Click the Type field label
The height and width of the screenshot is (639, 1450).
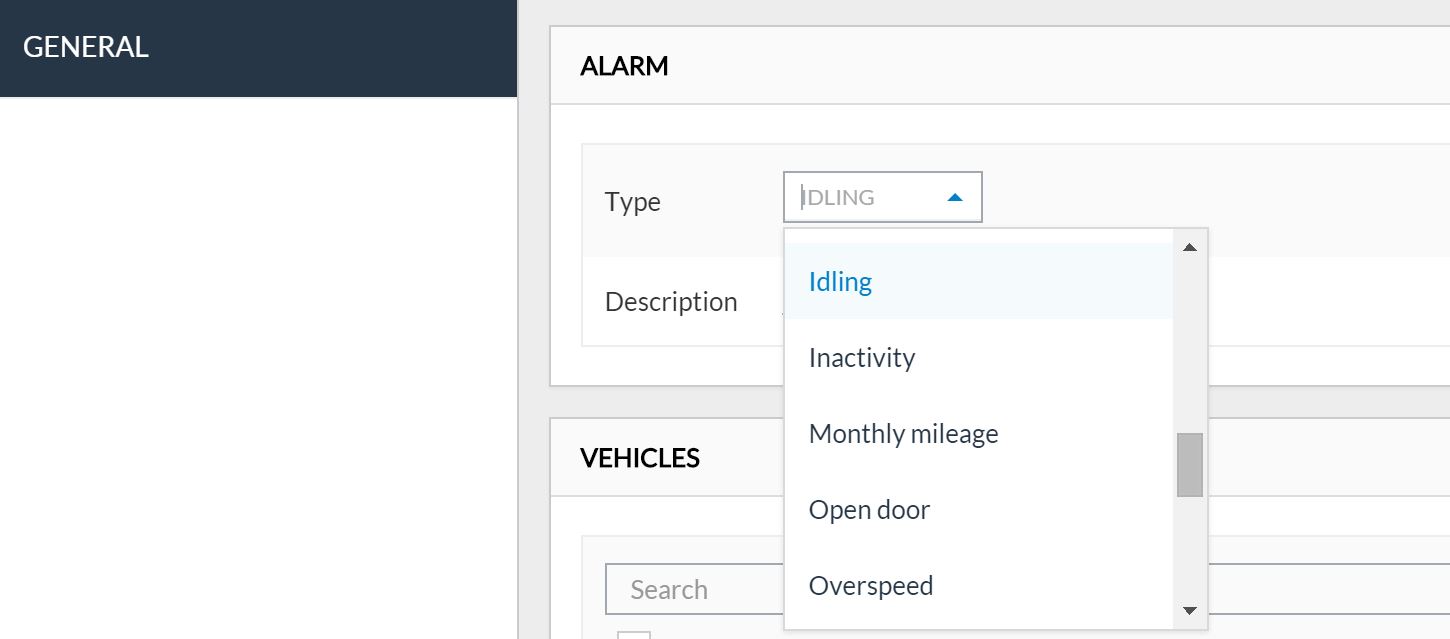tap(632, 202)
